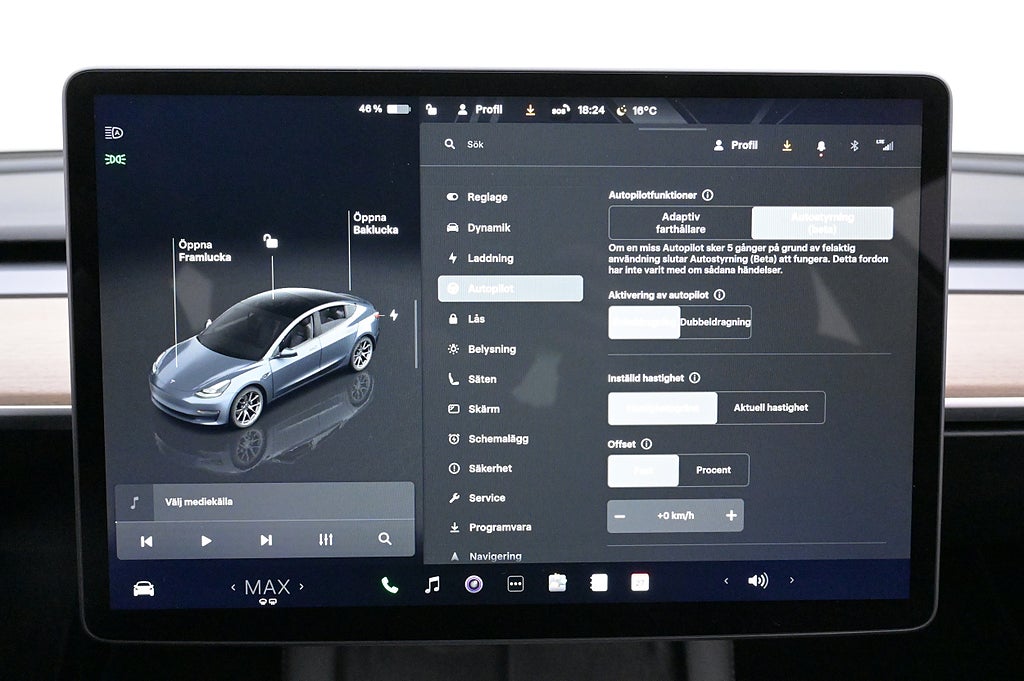Select Dubbeldragning activation option
This screenshot has height=681, width=1024.
click(716, 323)
